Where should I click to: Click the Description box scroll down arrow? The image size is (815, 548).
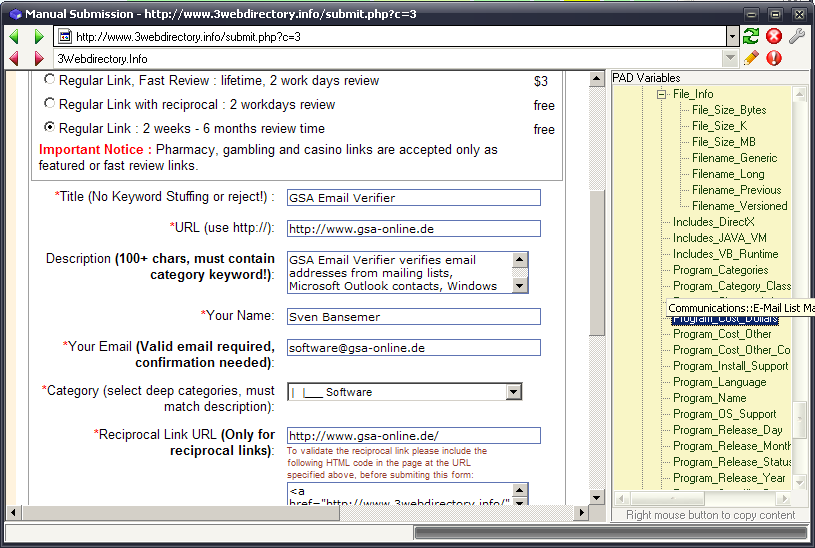(519, 286)
